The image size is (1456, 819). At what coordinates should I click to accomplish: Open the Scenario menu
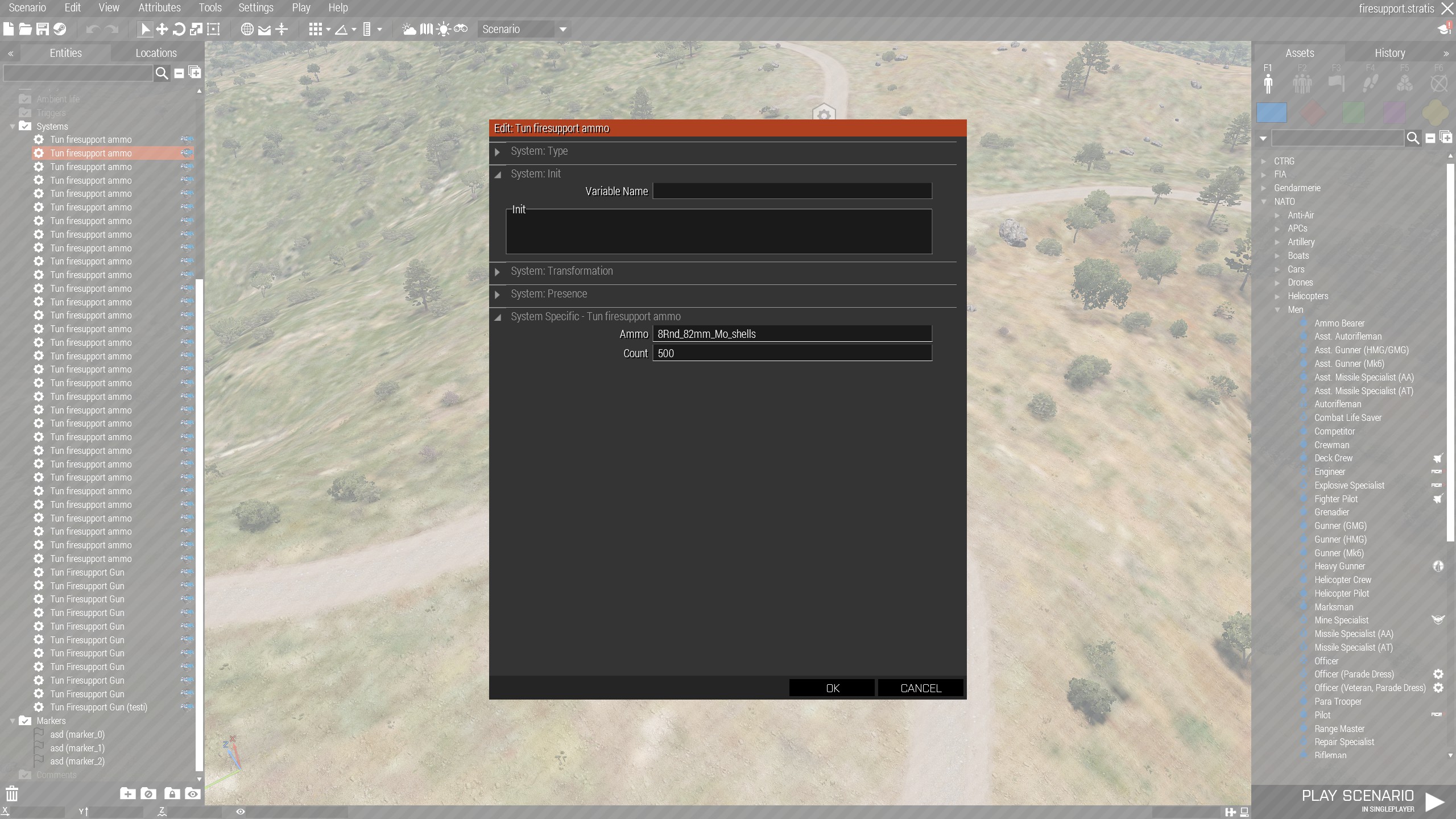(x=27, y=7)
